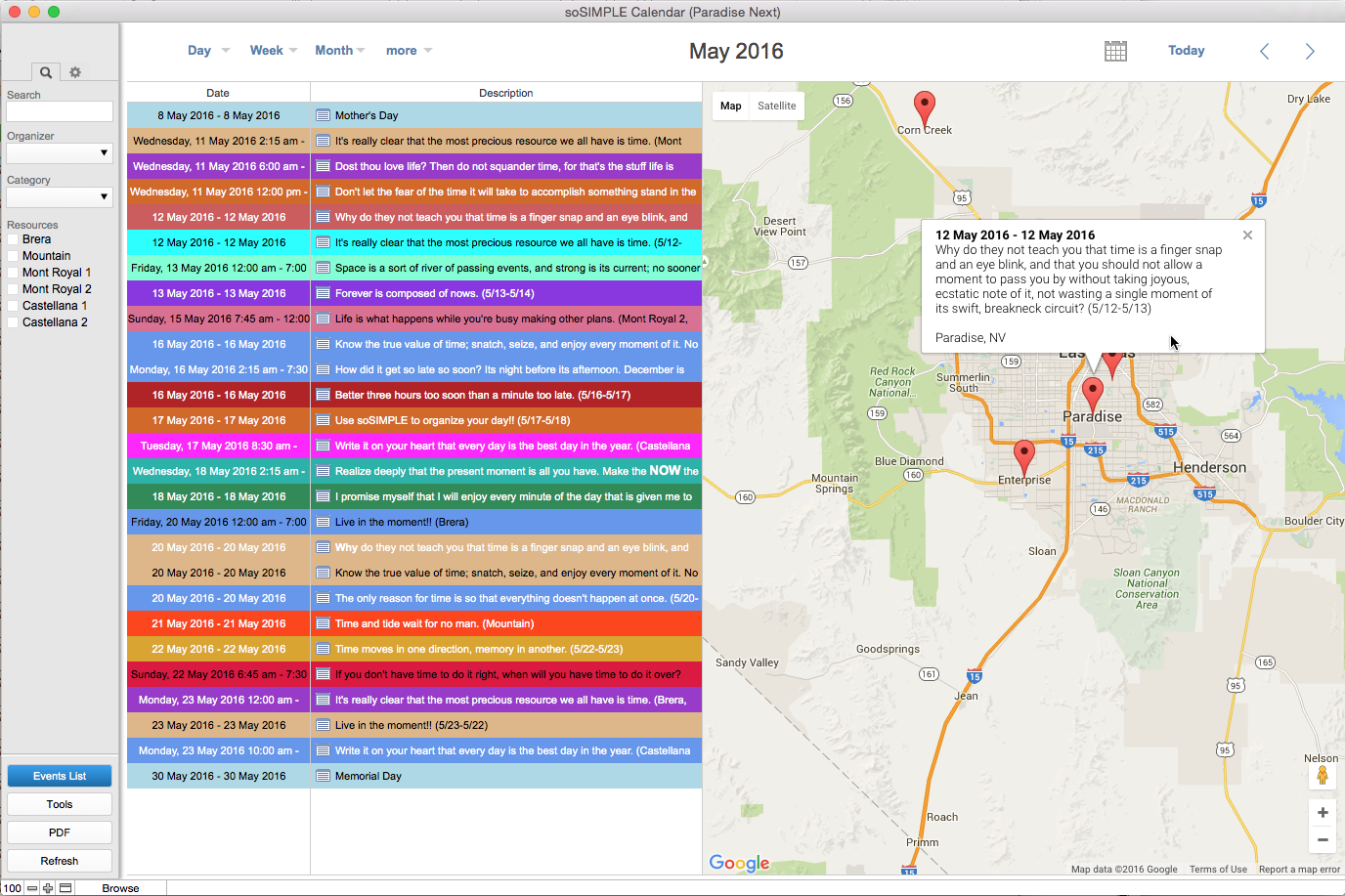Go to next month with right arrow
1345x896 pixels.
(1310, 52)
